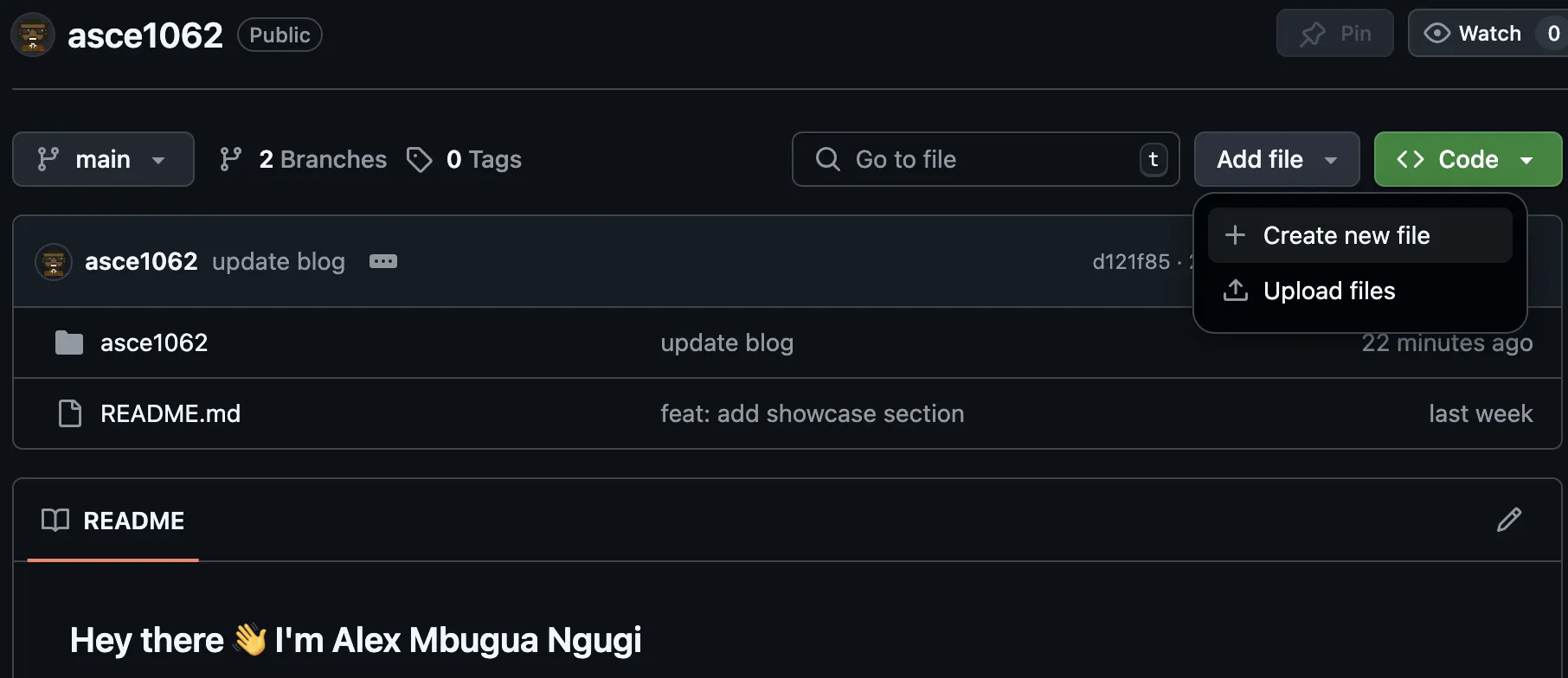Click the search magnifier in Go to file
Screen dimensions: 1568x678
tap(827, 159)
